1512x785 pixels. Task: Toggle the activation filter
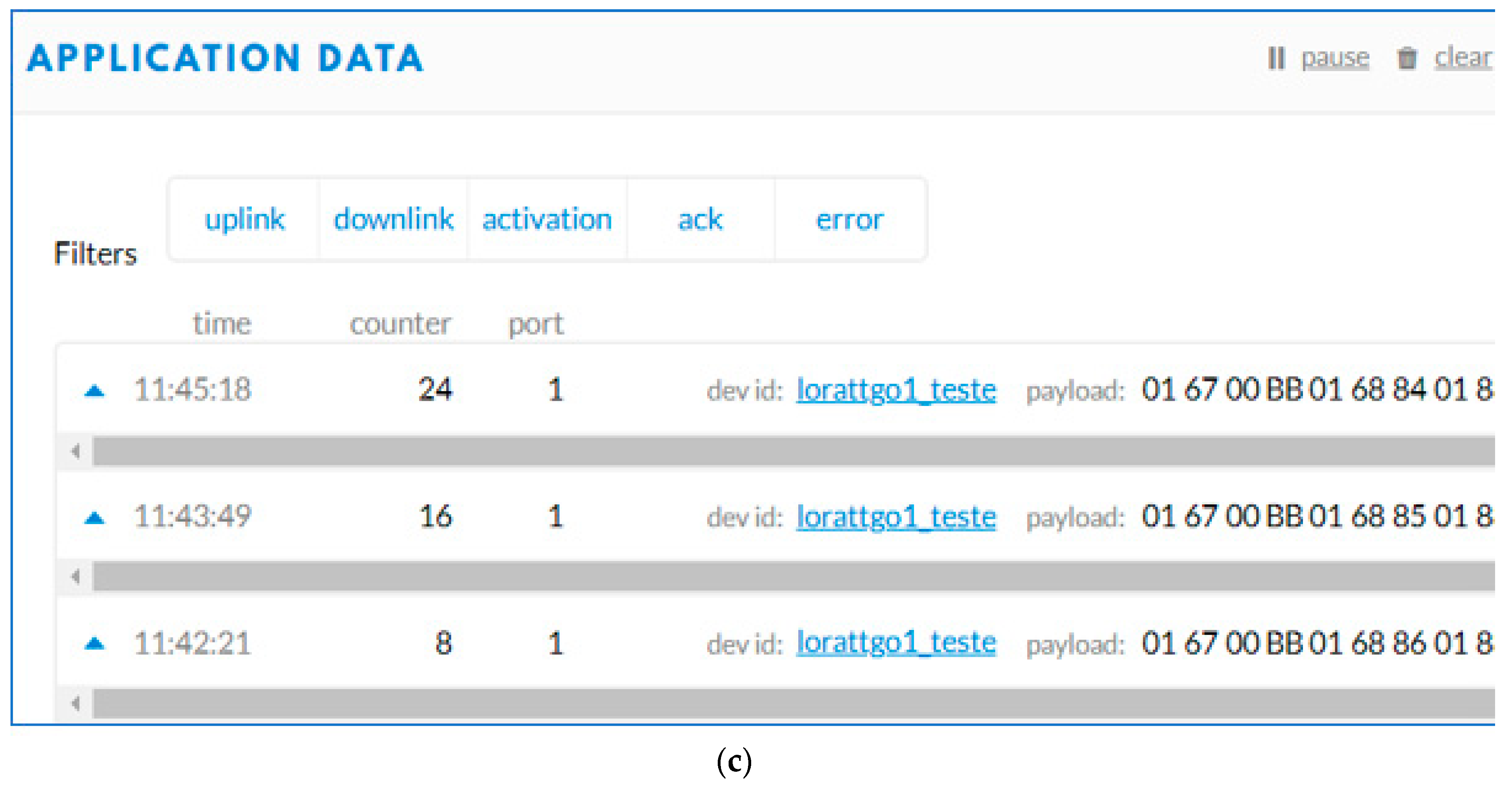pyautogui.click(x=547, y=219)
